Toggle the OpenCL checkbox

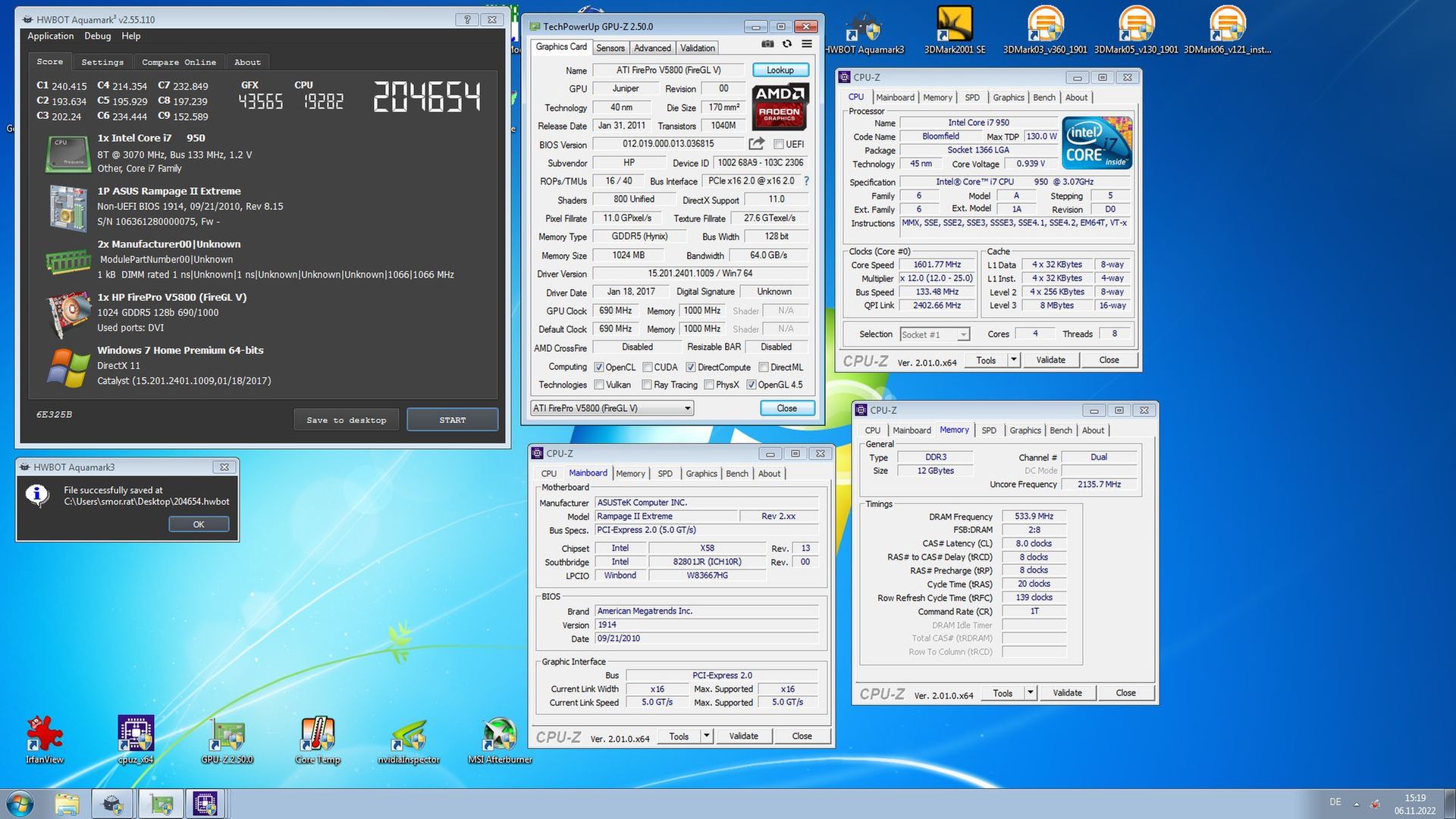(599, 367)
